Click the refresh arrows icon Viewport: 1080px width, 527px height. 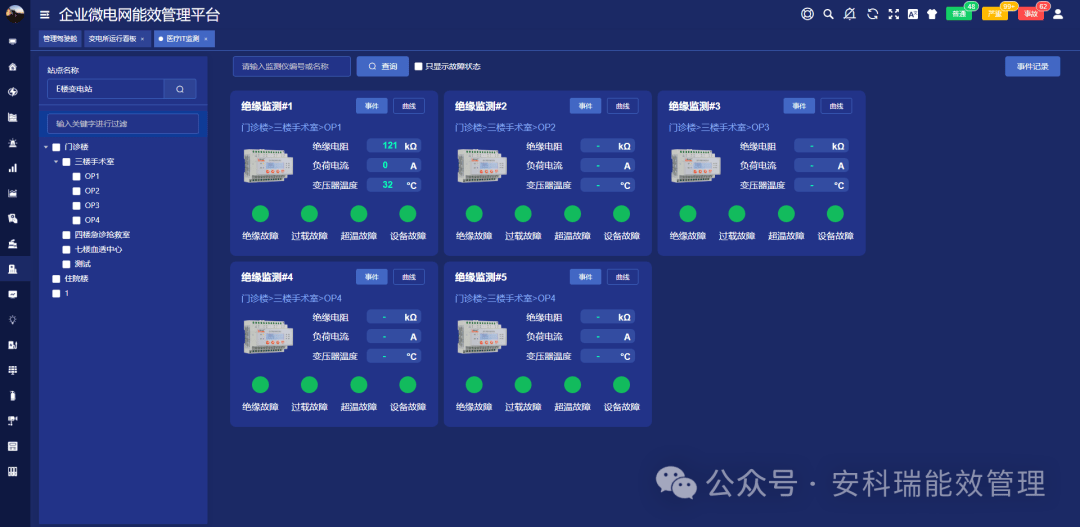pos(872,14)
